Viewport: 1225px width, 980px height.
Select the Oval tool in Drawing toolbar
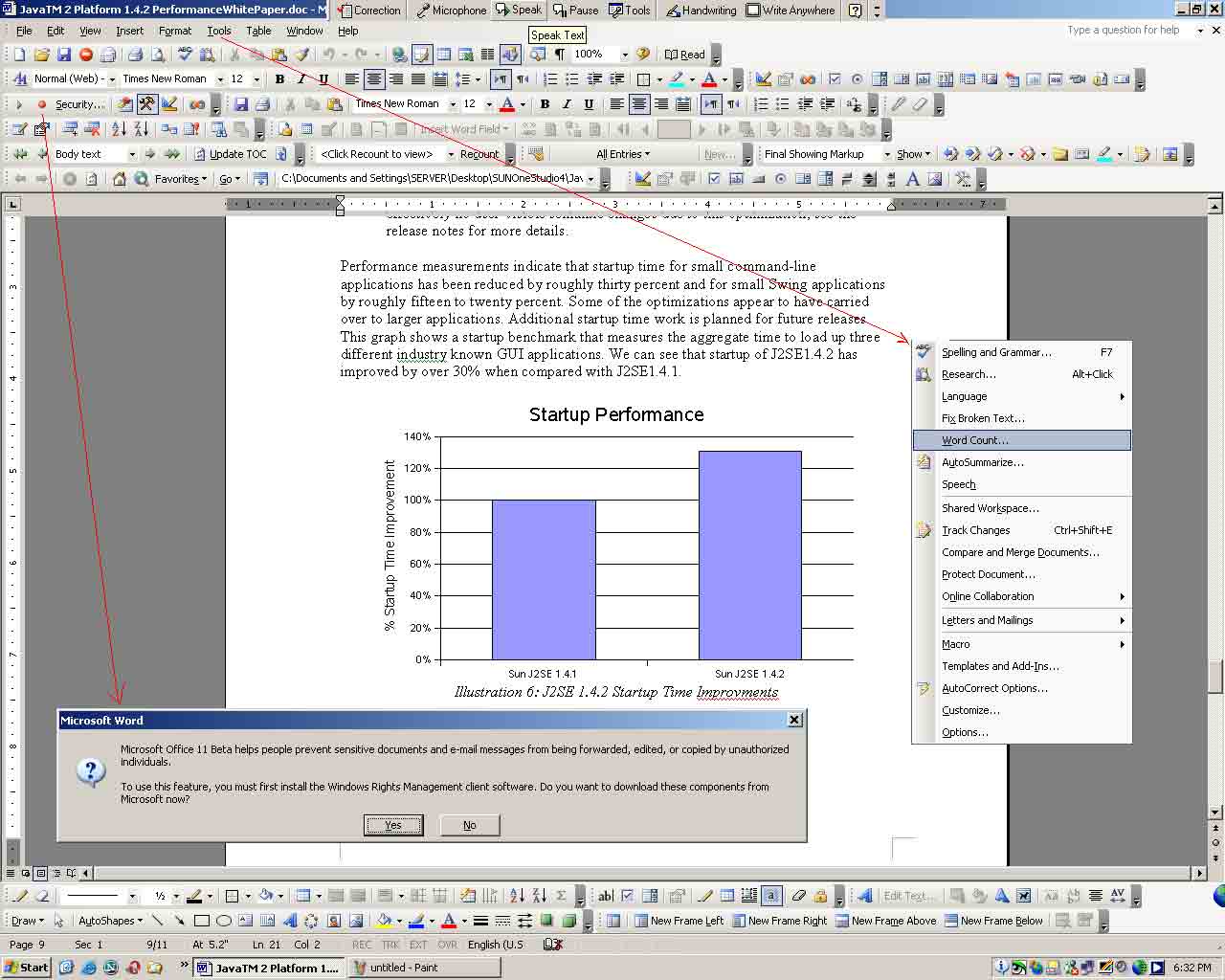(x=224, y=921)
